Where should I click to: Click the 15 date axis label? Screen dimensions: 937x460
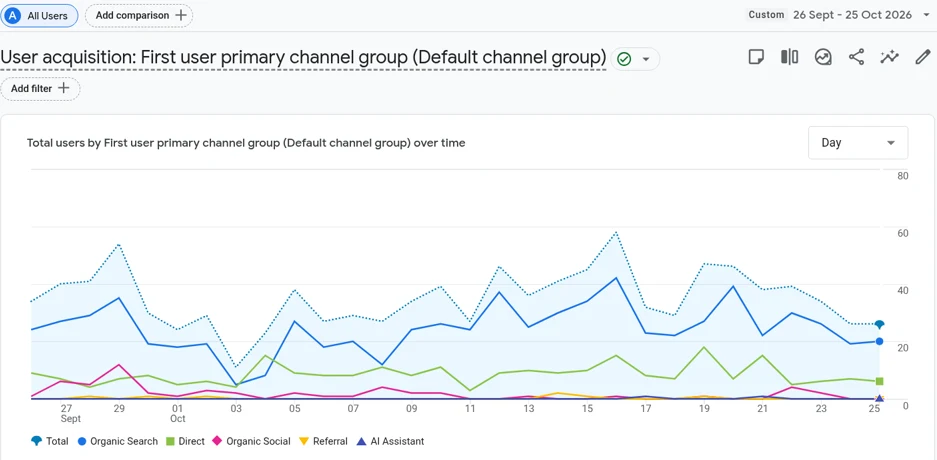pos(587,409)
